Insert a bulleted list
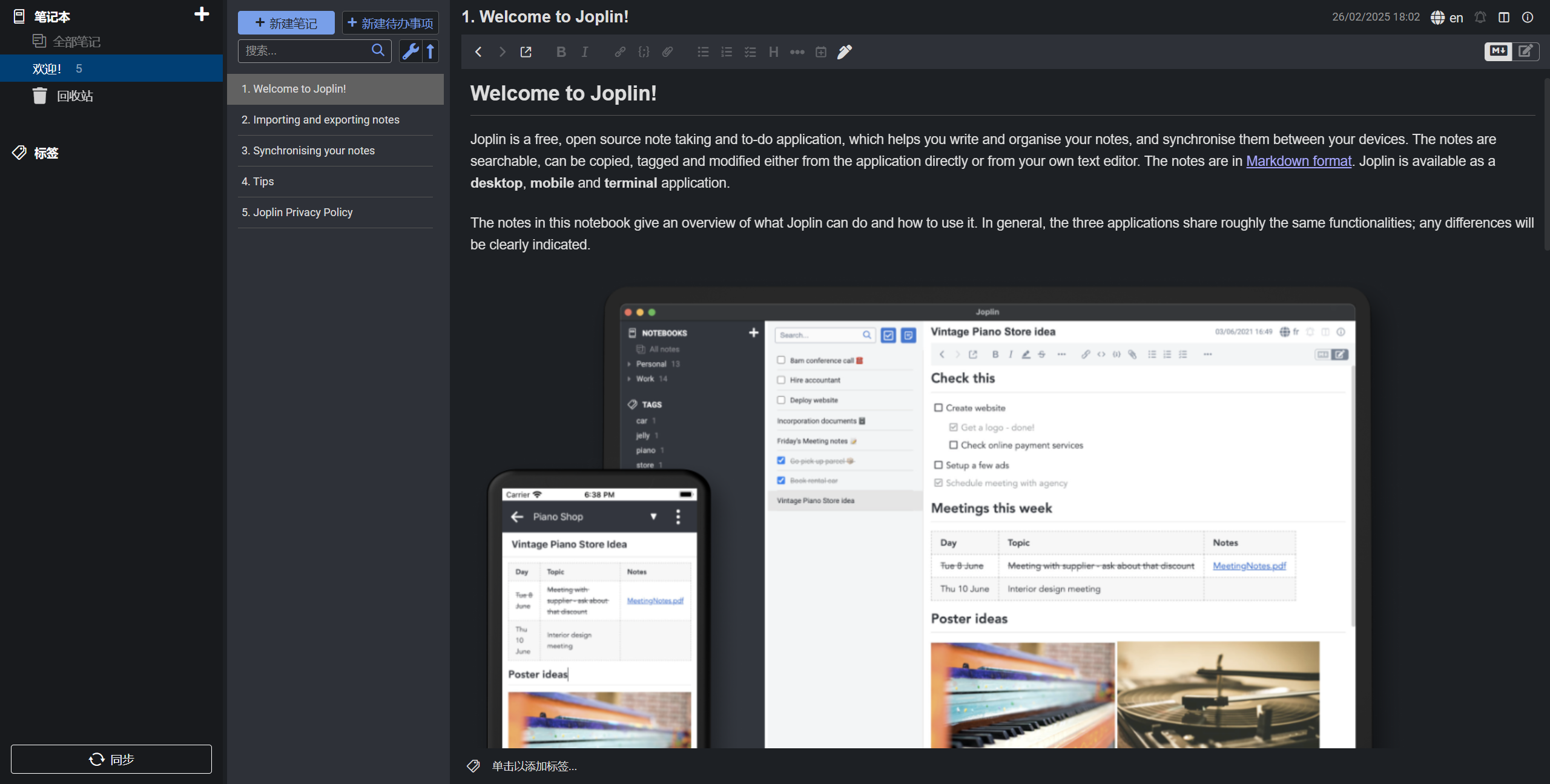 (x=703, y=52)
